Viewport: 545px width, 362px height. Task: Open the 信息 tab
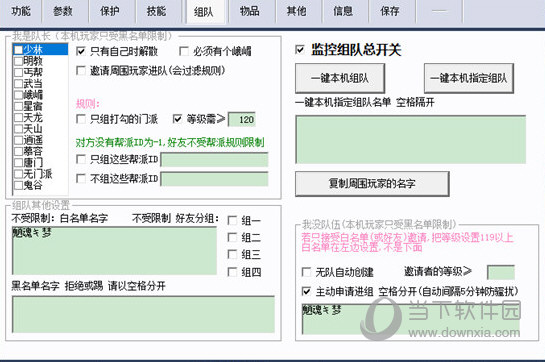pos(343,11)
